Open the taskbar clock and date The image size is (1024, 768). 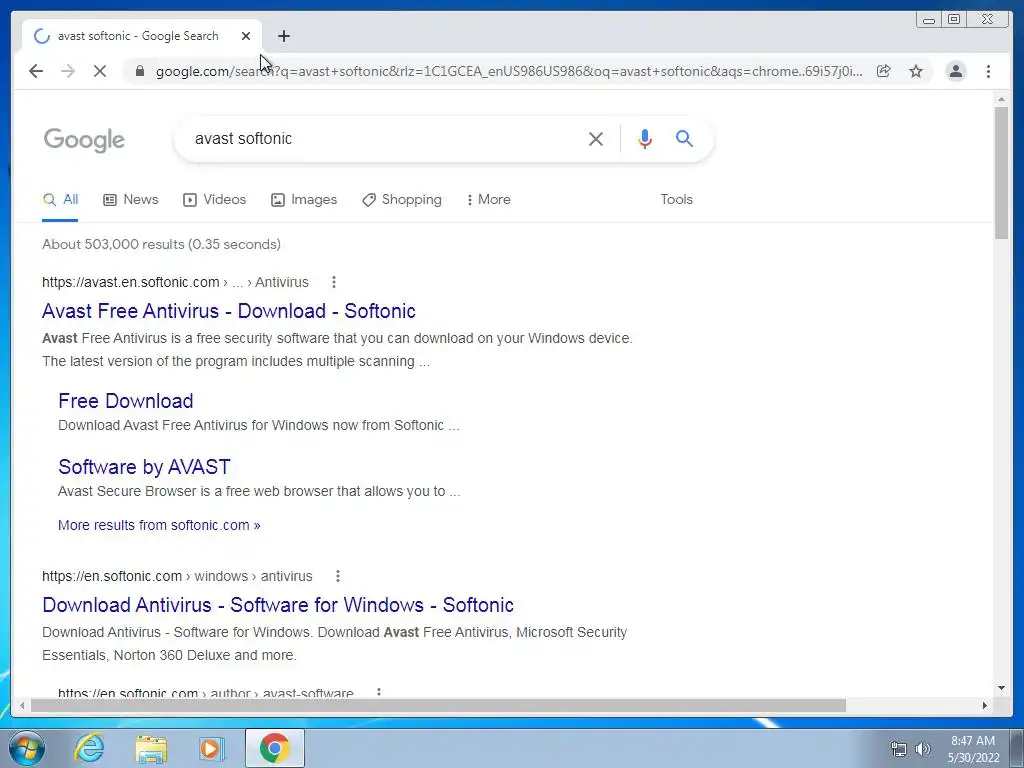[973, 749]
